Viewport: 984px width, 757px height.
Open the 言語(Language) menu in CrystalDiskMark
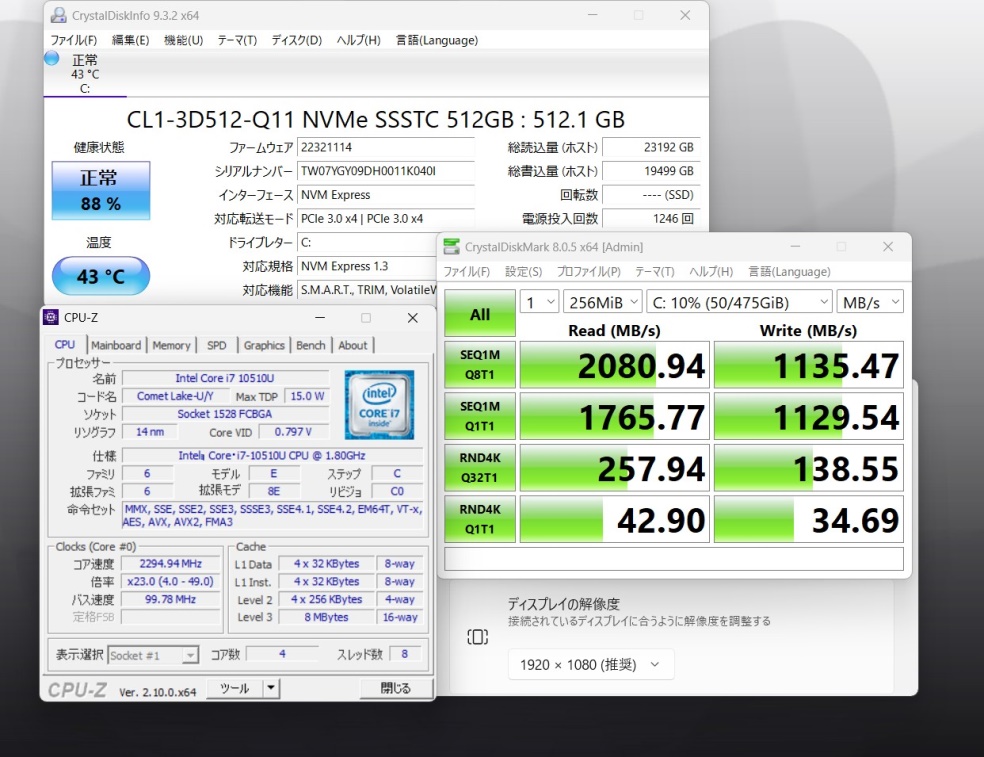[x=789, y=272]
